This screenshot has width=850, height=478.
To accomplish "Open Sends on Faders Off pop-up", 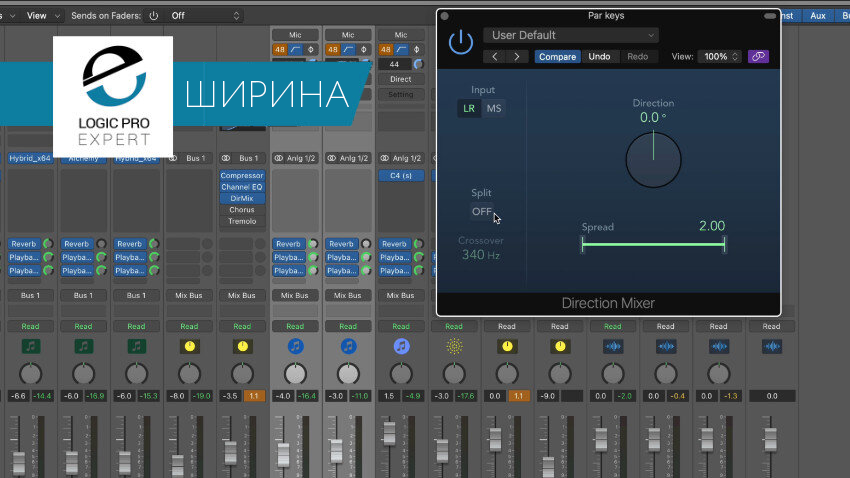I will coord(204,16).
